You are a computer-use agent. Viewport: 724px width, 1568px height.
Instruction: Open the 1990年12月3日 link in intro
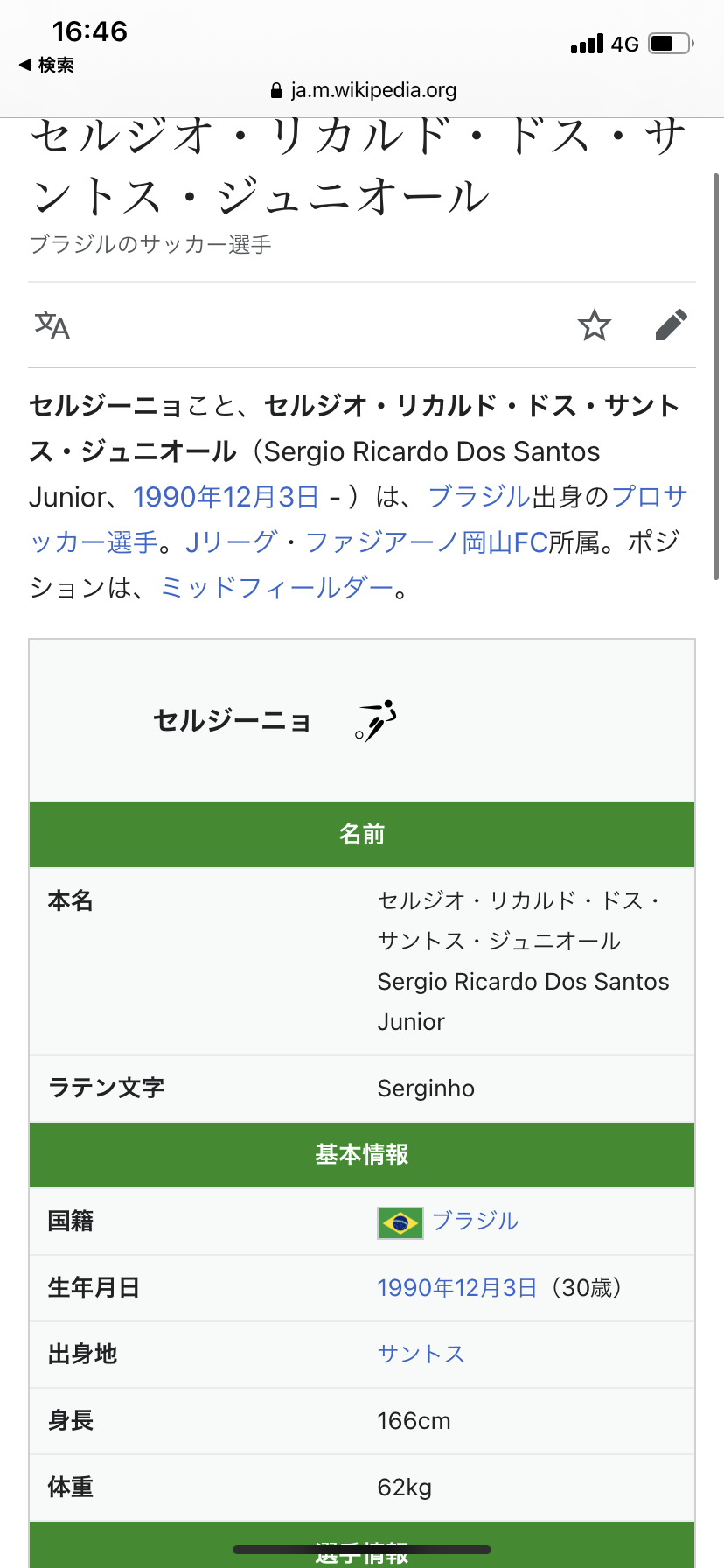coord(226,497)
